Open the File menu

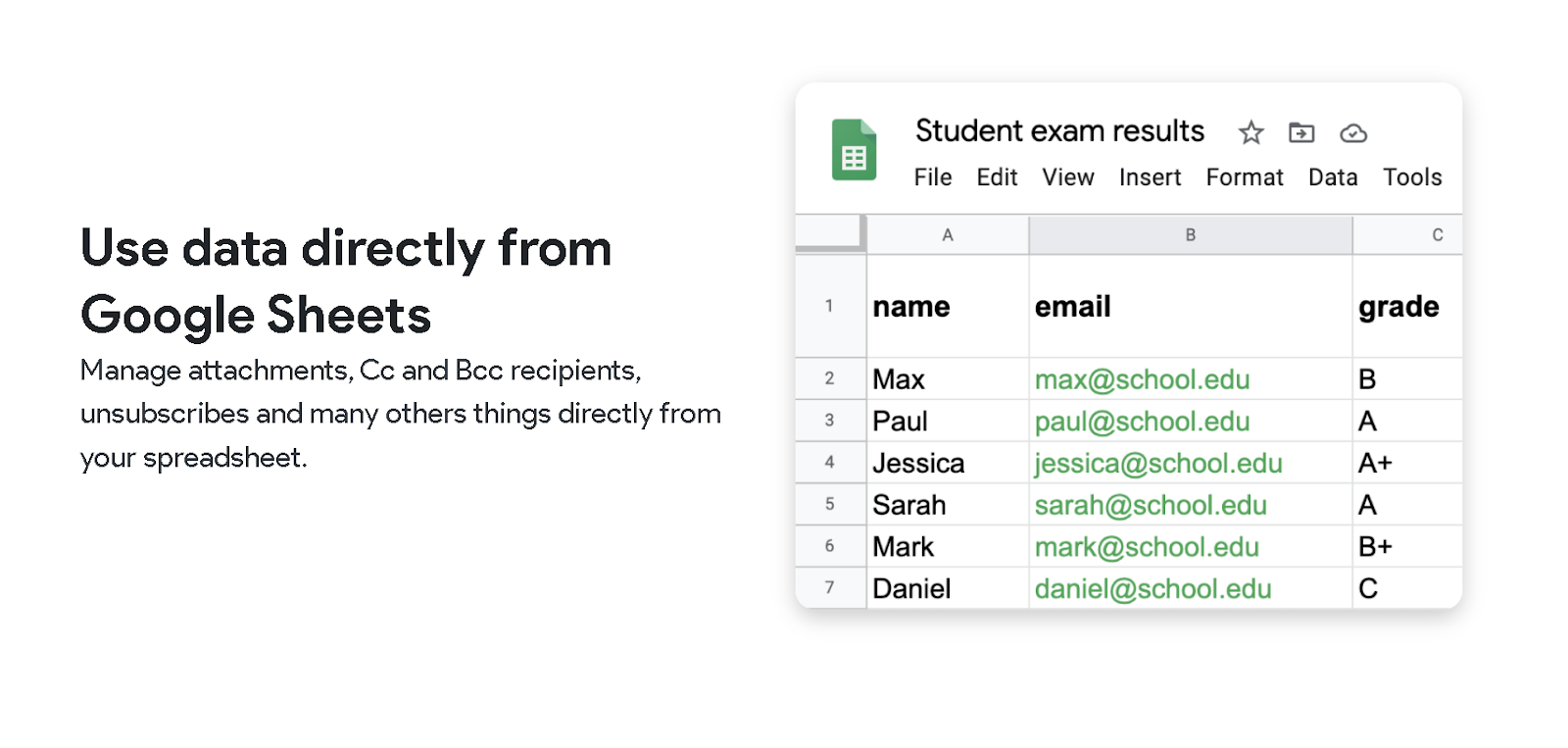932,177
